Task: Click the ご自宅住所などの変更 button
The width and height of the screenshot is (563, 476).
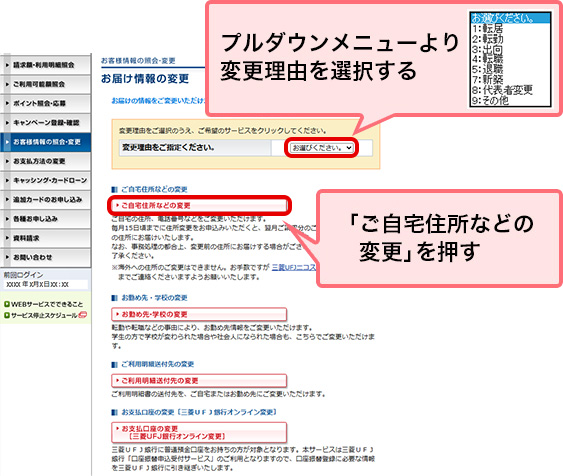Action: (x=199, y=206)
